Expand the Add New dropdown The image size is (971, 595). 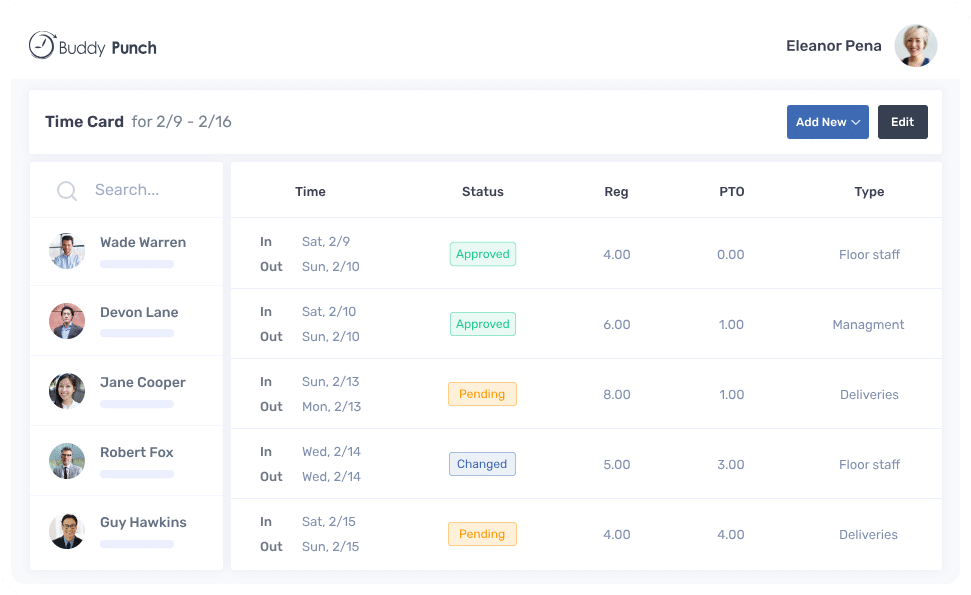tap(827, 122)
